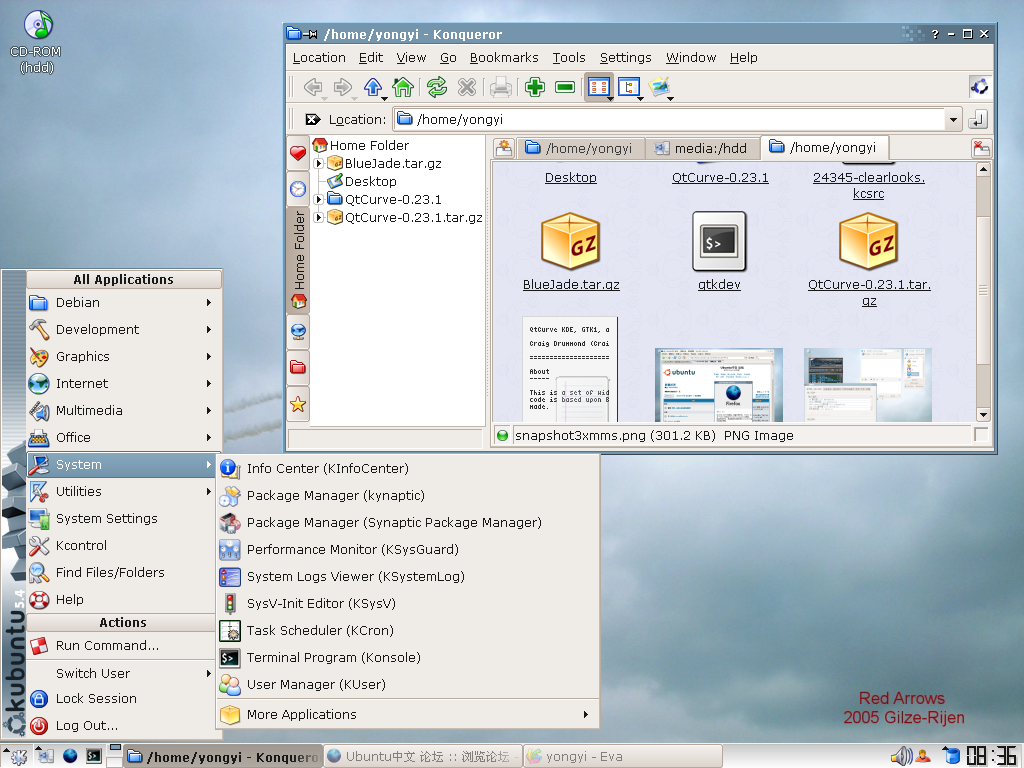Open the 24345-clearlooks.kcsrc file link

[x=869, y=185]
